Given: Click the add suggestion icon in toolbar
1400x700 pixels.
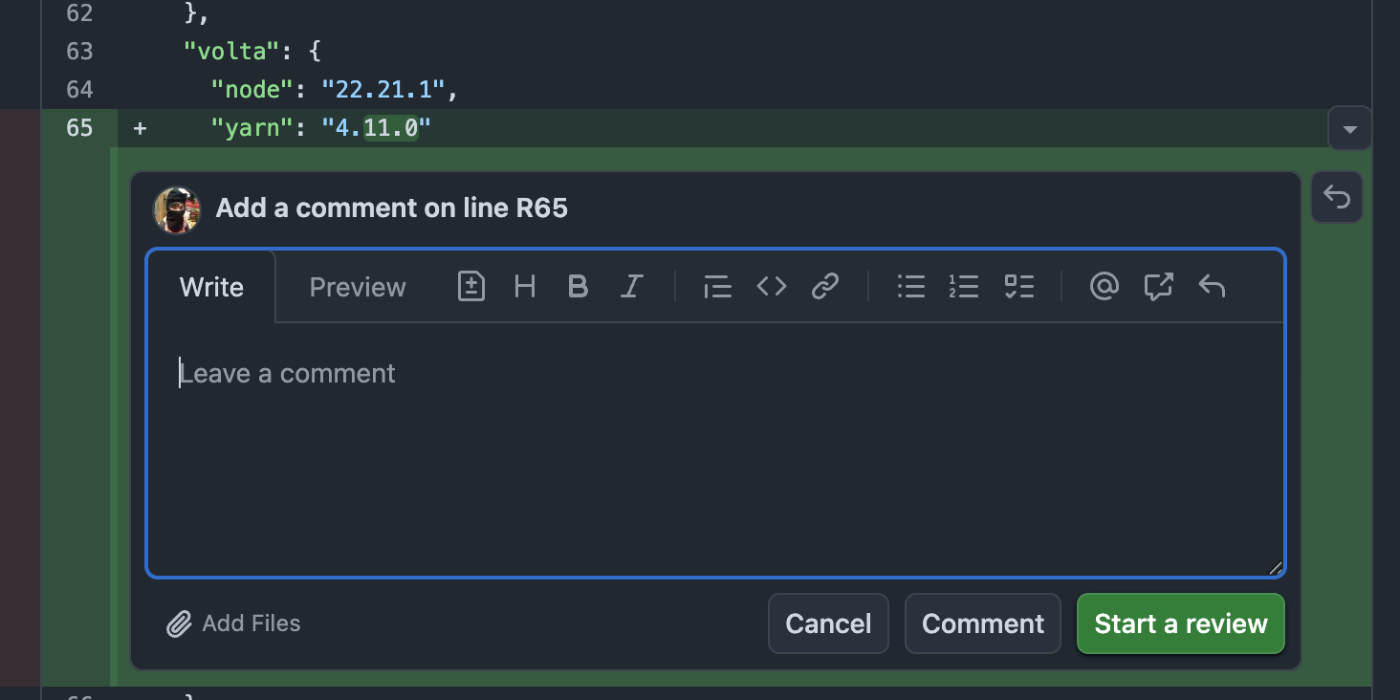Looking at the screenshot, I should [471, 287].
